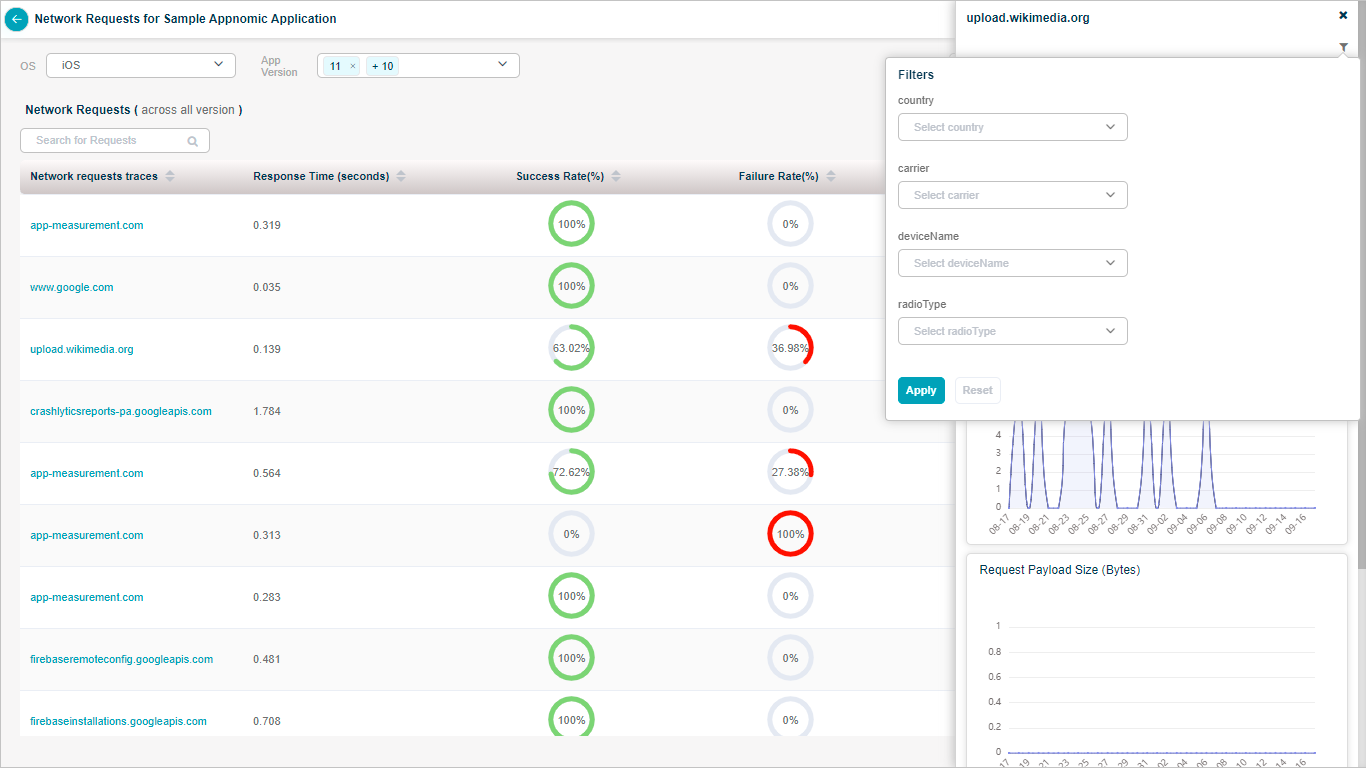Click the + 10 version tag
Screen dimensions: 1366x768
(382, 66)
